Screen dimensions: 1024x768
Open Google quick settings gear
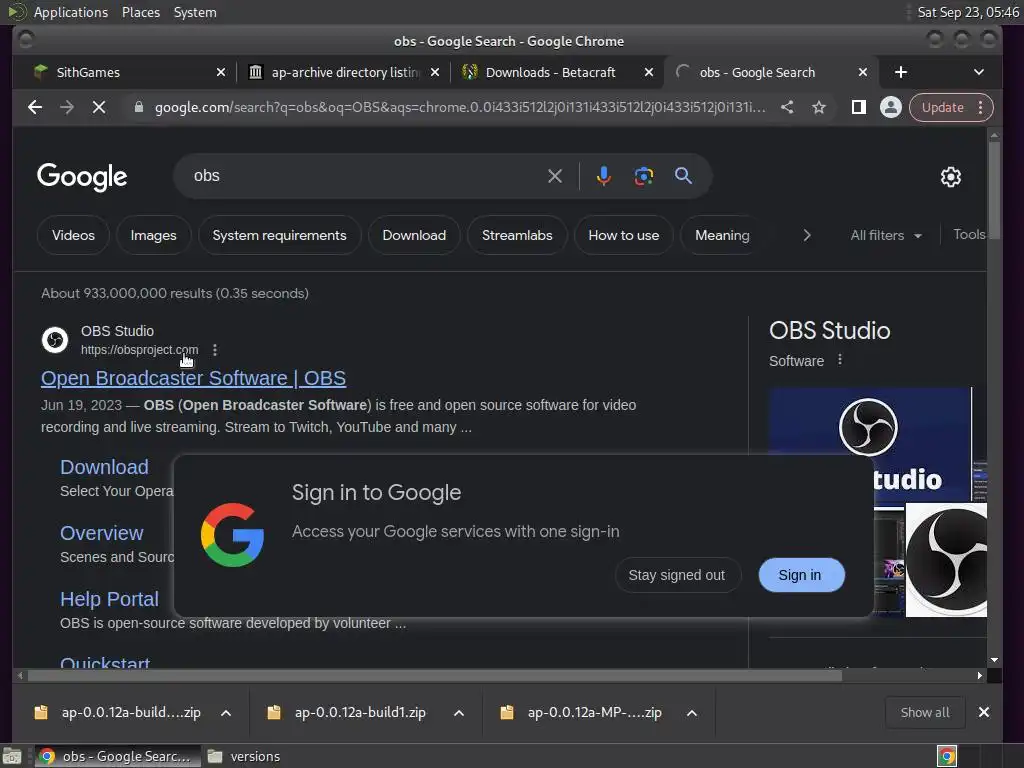[x=950, y=176]
